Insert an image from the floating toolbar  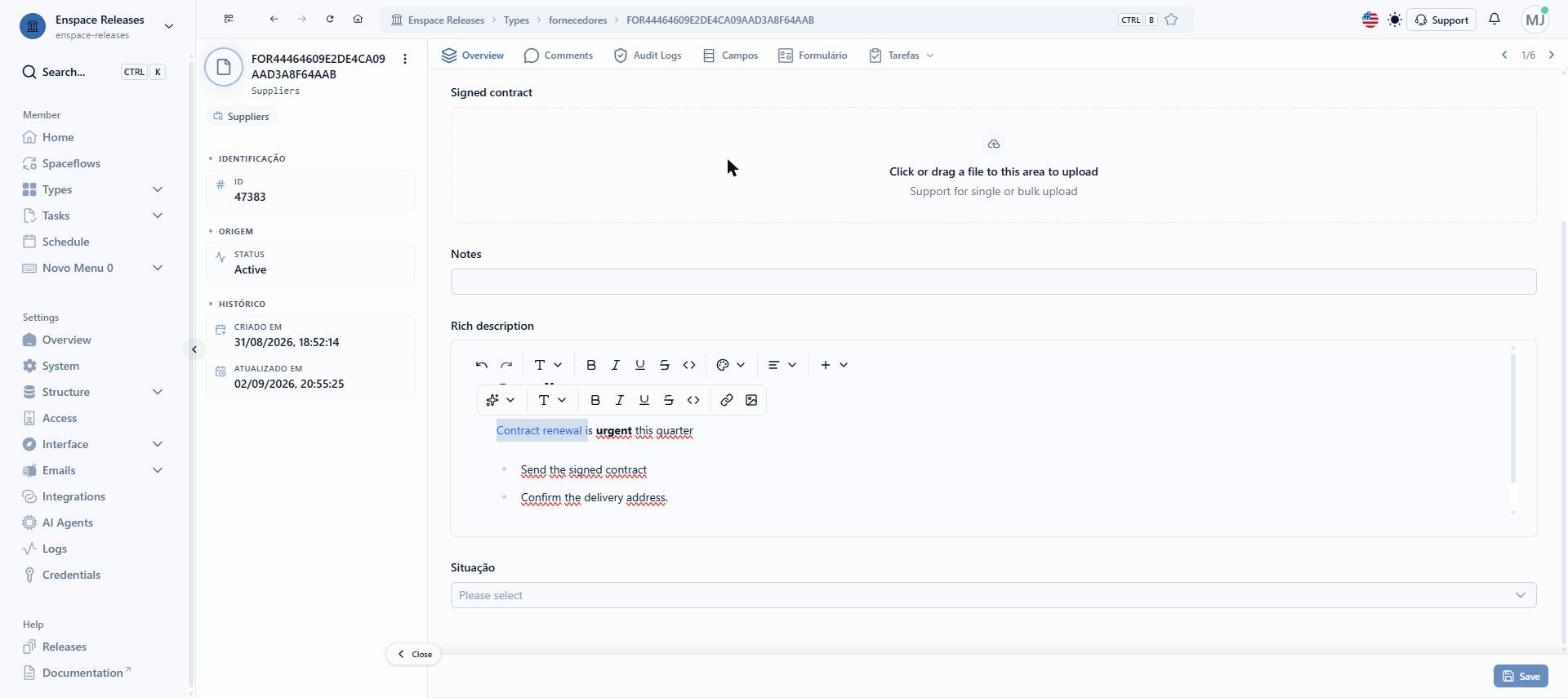click(751, 400)
